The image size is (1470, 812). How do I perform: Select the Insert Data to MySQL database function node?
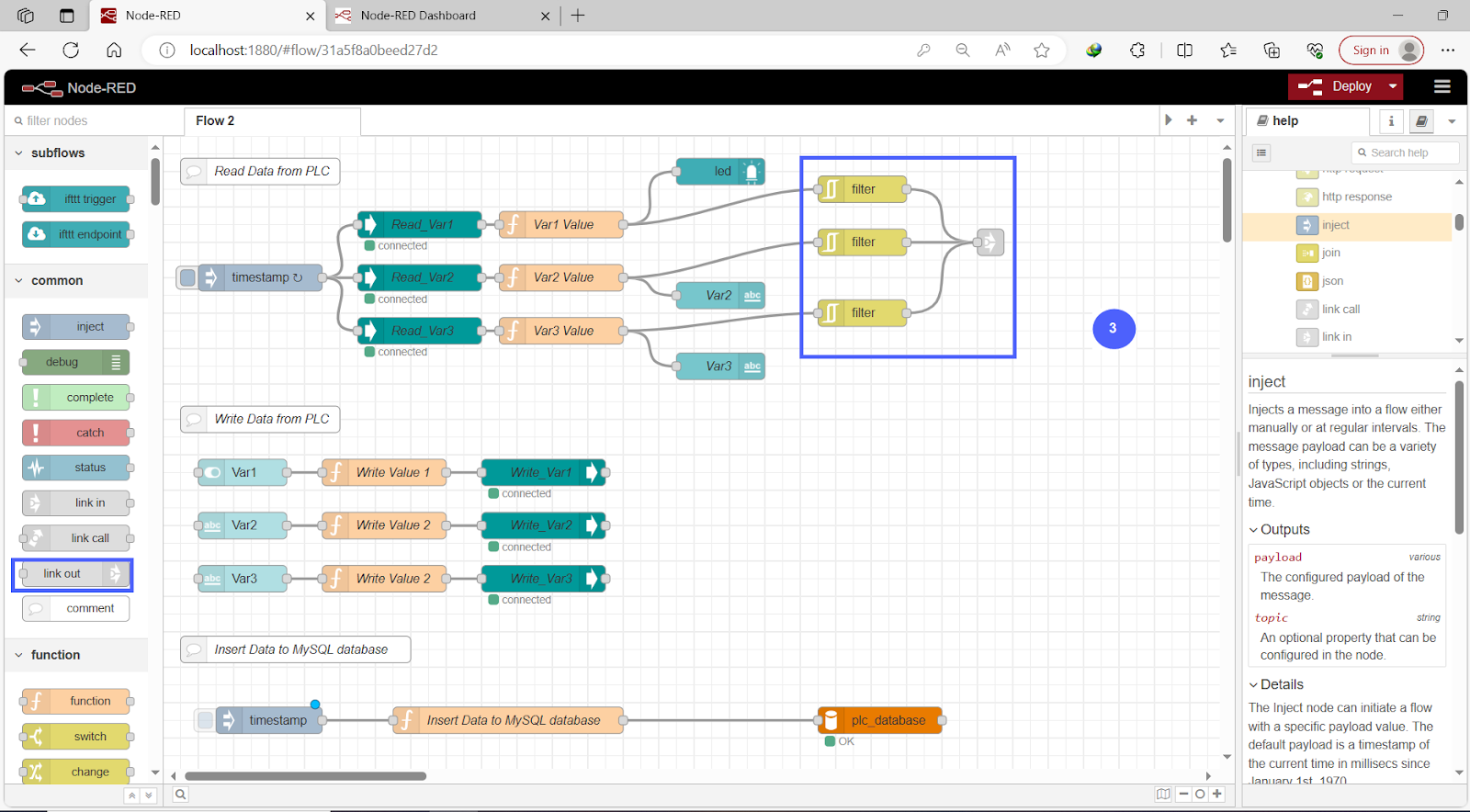[x=508, y=720]
